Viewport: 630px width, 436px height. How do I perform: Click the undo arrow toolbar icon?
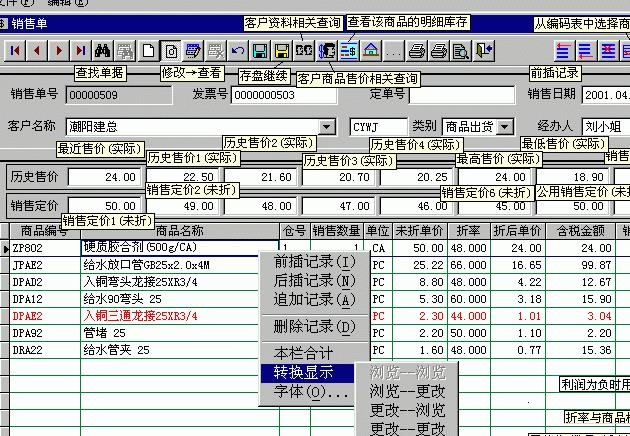238,51
